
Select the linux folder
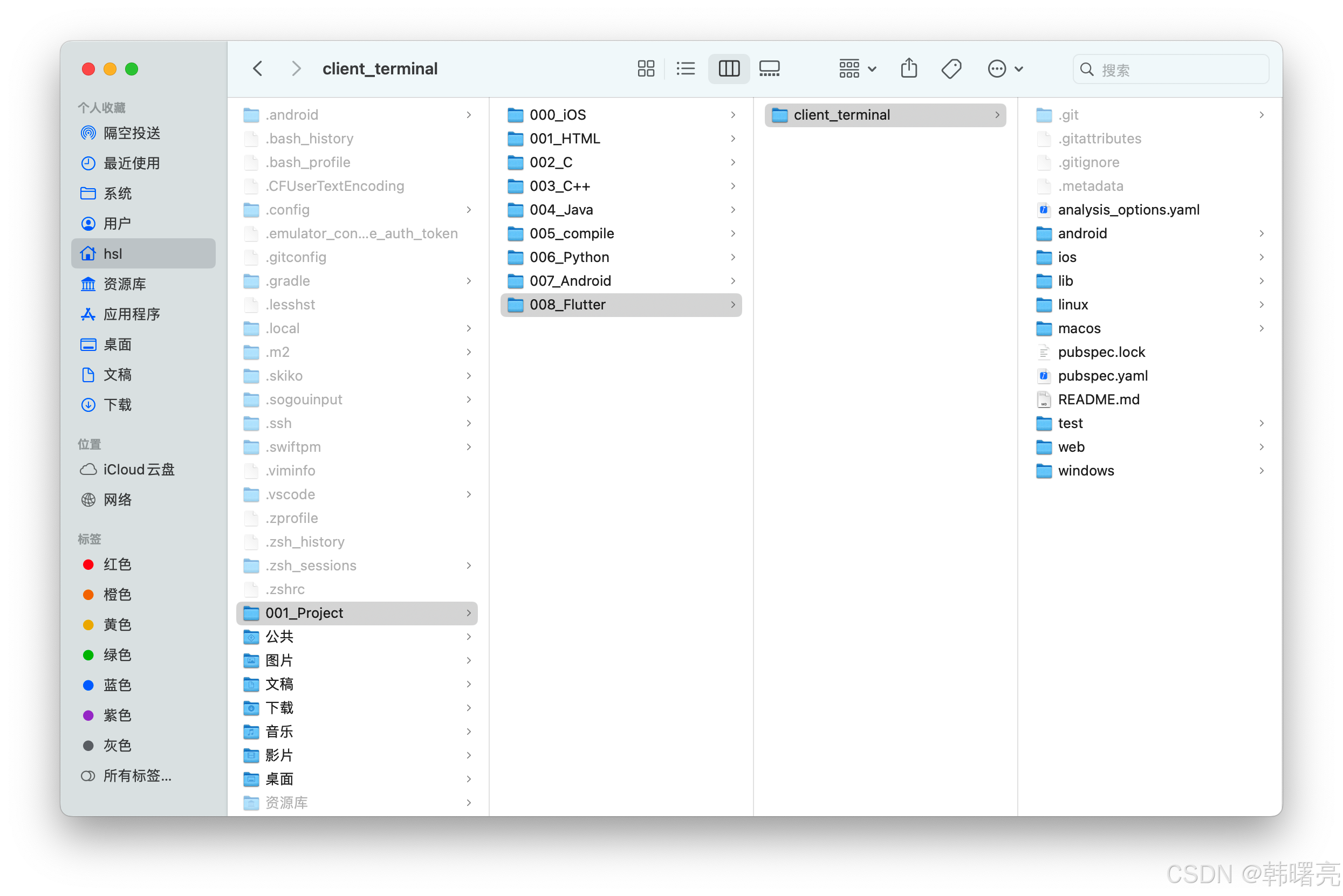point(1149,305)
